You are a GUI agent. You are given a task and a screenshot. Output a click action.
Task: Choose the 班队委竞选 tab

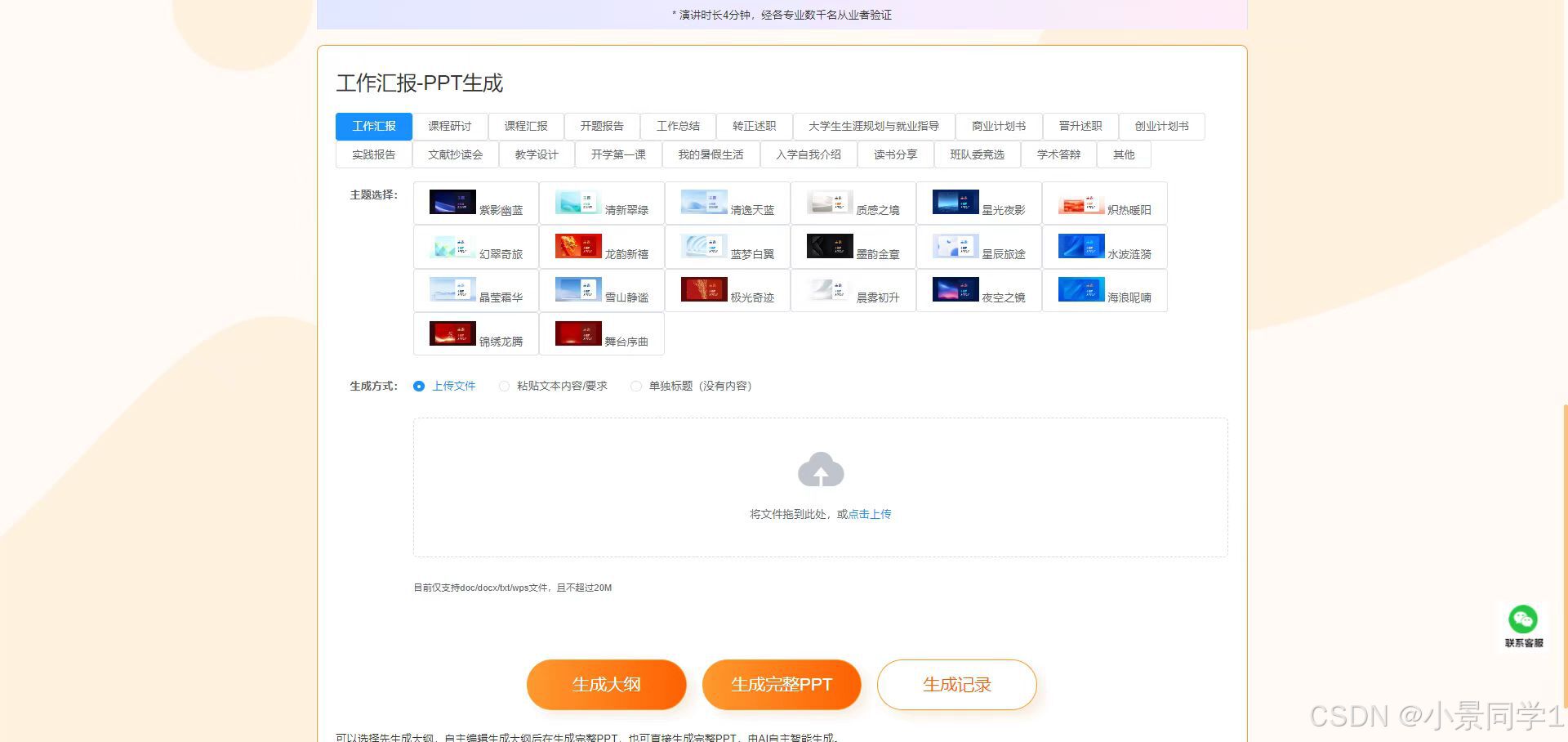pos(978,154)
